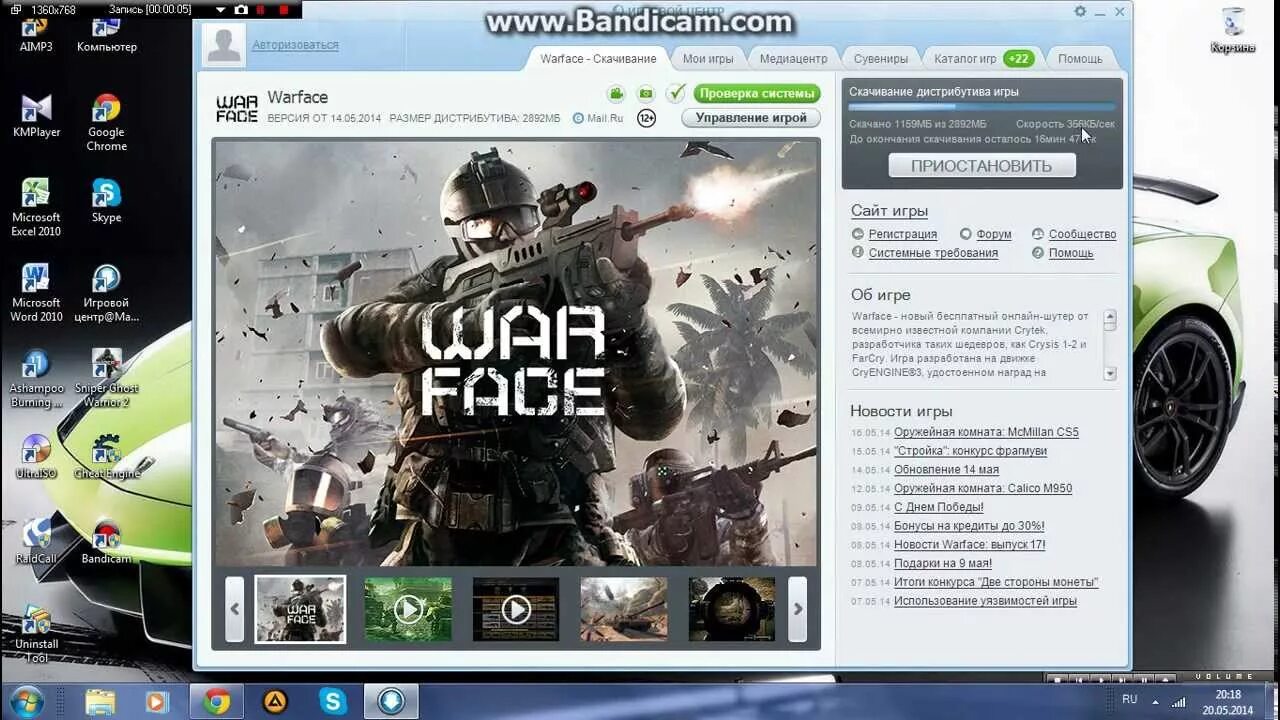The height and width of the screenshot is (720, 1280).
Task: Click the Warface logo icon
Action: 237,108
